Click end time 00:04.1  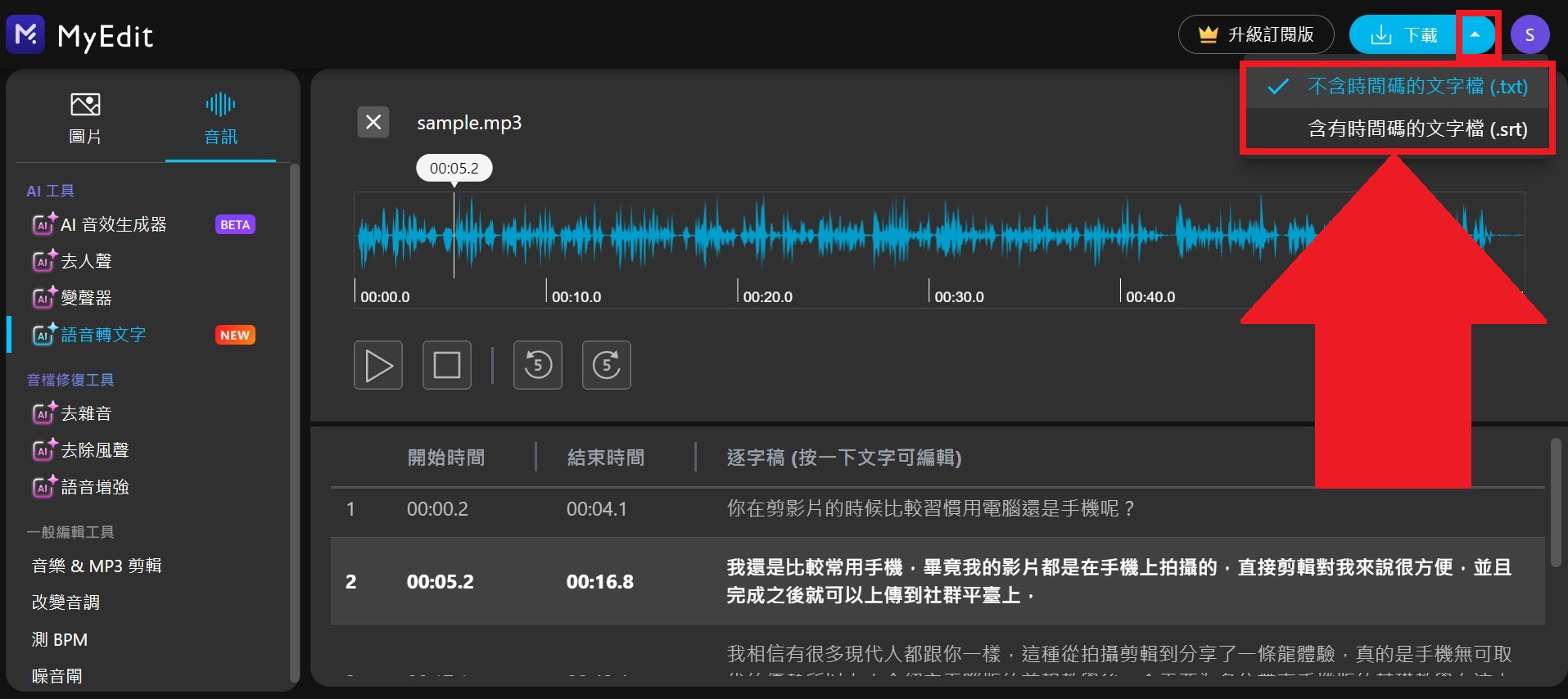tap(597, 509)
